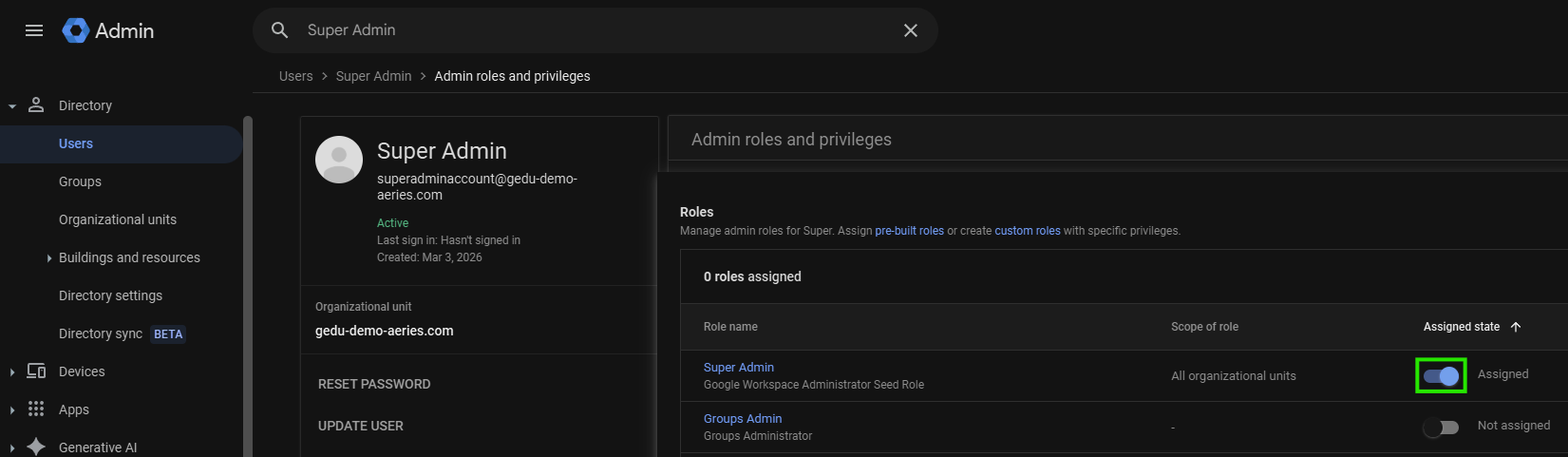Screen dimensions: 1568x457
Task: Click 'Created: Mar 3, 2026' text
Action: (429, 257)
